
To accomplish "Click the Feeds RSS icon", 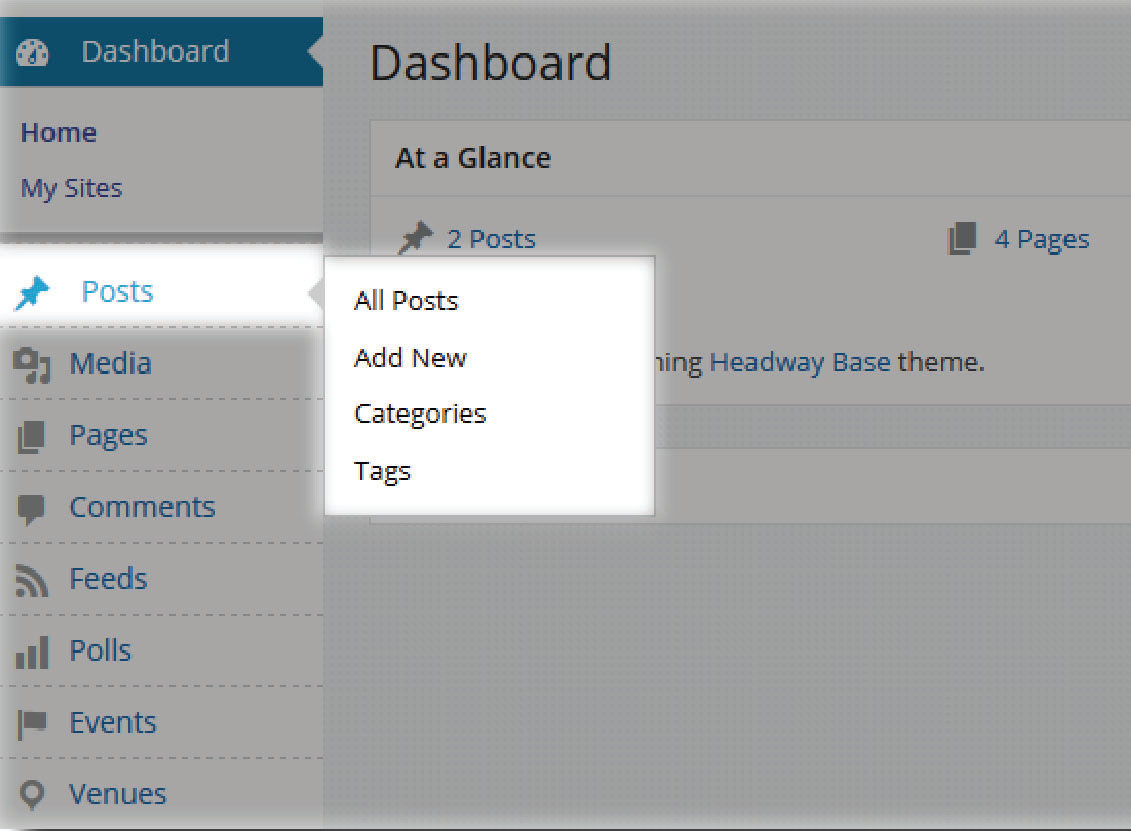I will pyautogui.click(x=32, y=581).
